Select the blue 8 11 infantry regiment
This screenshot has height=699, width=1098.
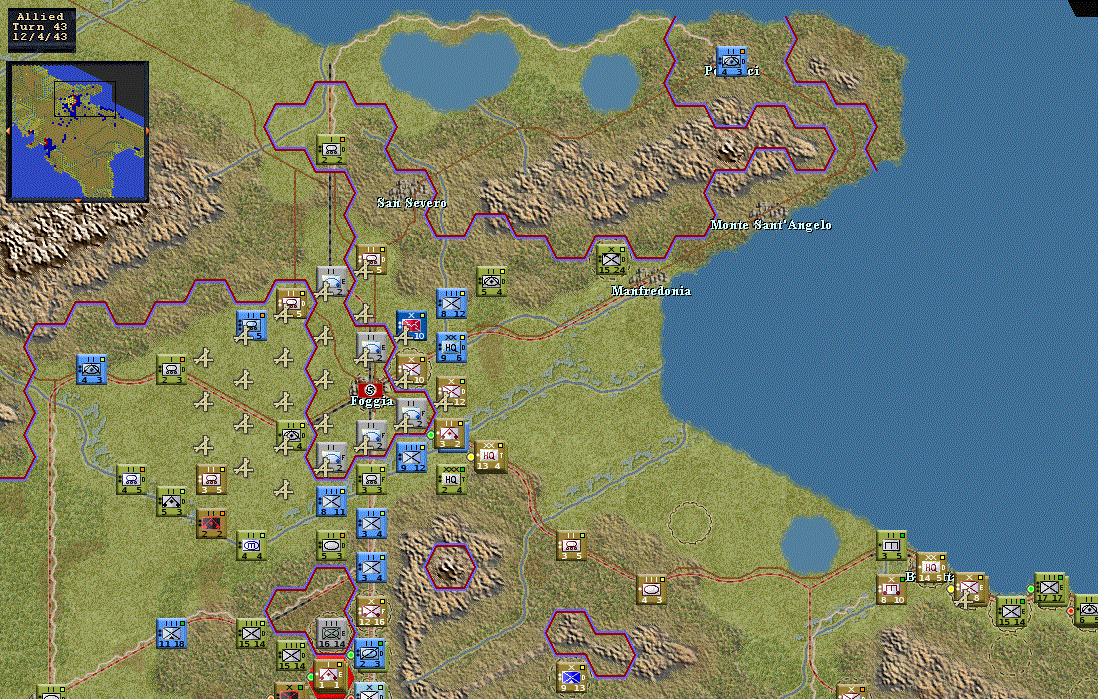(x=331, y=501)
